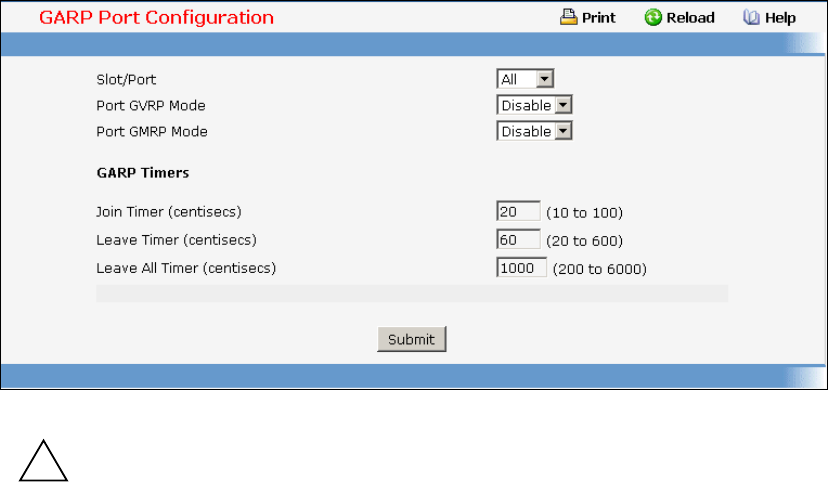828x482 pixels.
Task: Click the Reload link text
Action: (690, 18)
